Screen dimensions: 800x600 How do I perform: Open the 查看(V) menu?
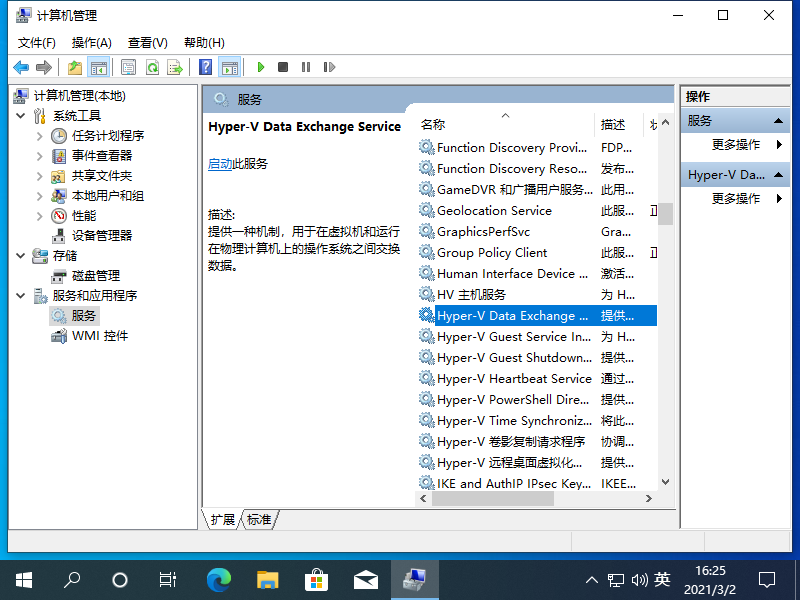(146, 42)
